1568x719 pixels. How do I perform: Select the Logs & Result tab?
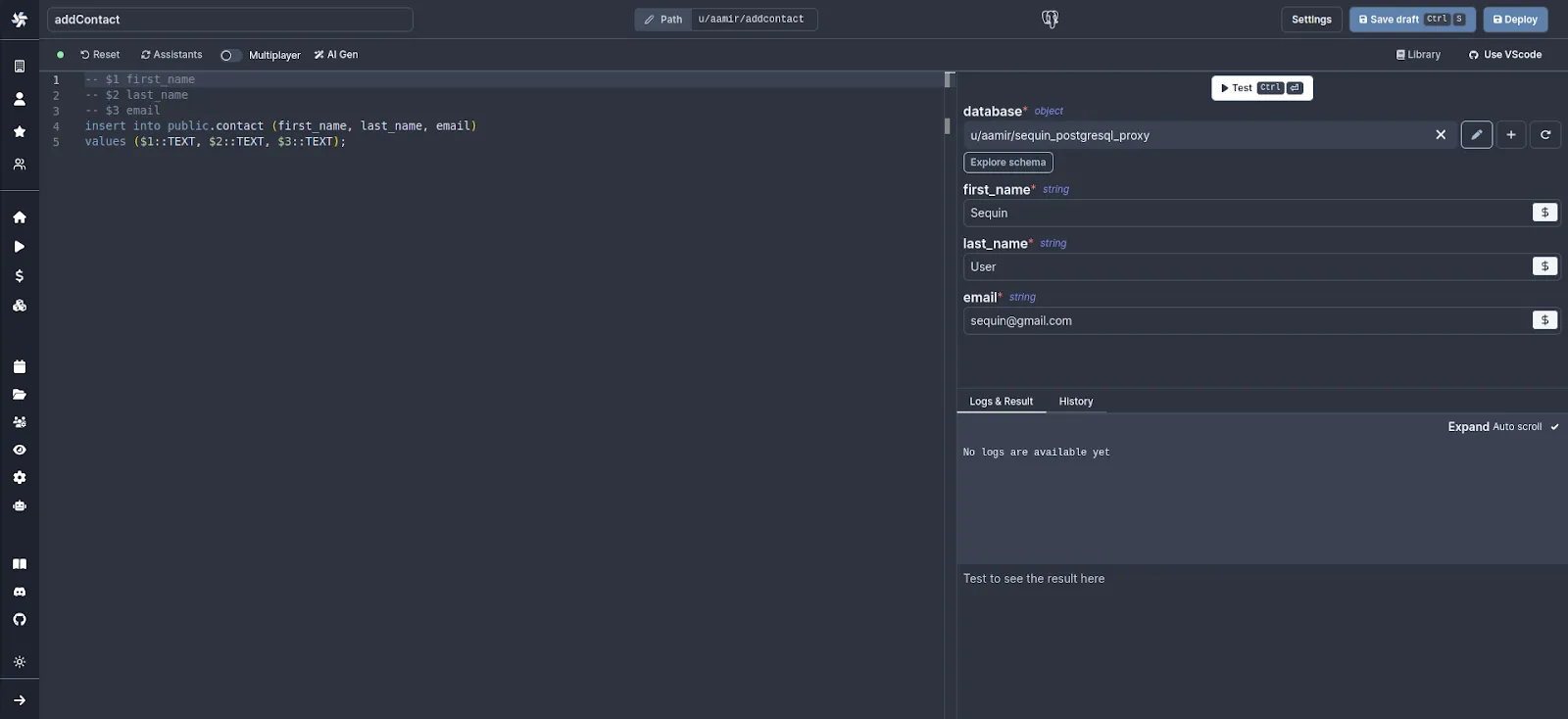[1001, 402]
